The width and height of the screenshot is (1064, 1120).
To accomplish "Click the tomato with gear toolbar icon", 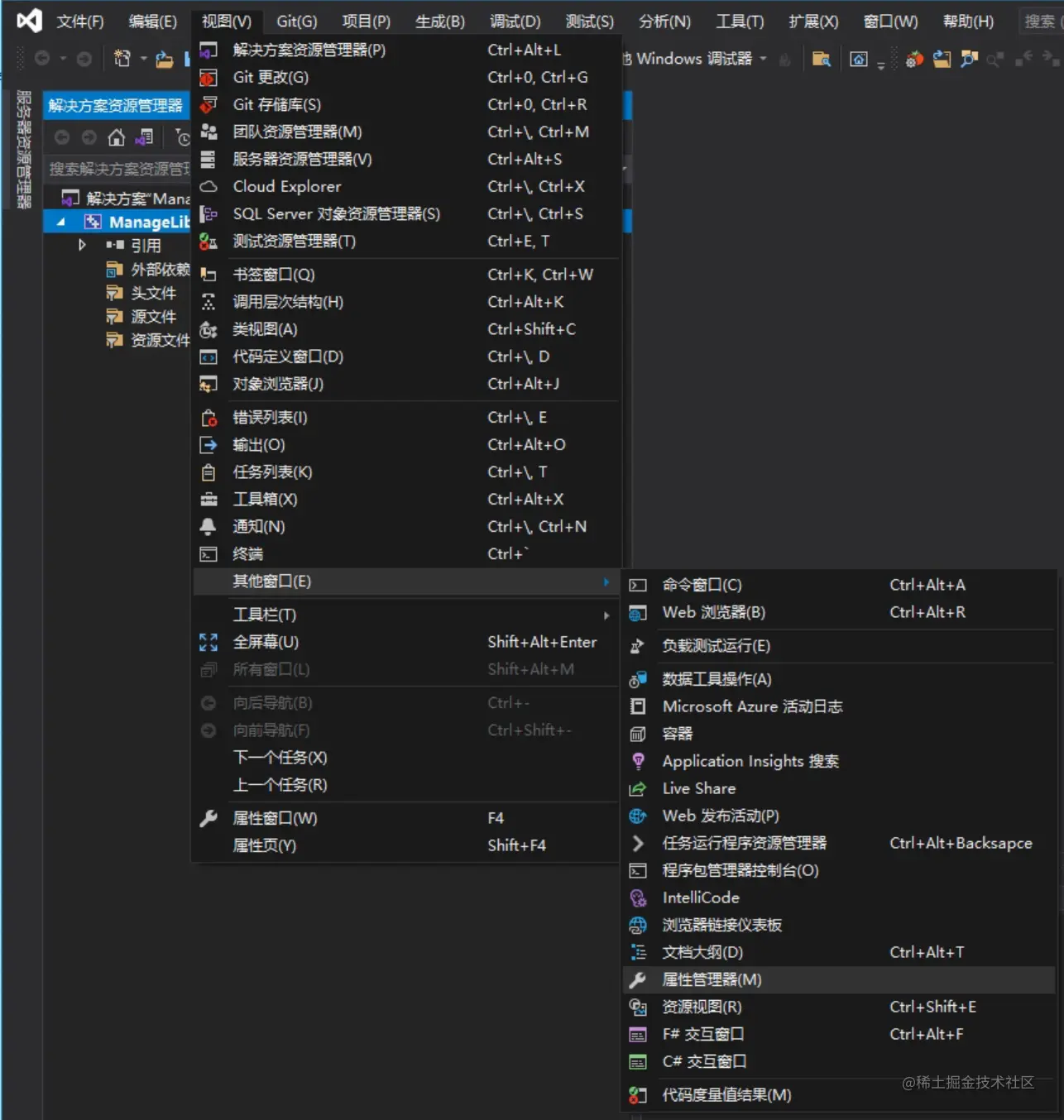I will point(914,59).
